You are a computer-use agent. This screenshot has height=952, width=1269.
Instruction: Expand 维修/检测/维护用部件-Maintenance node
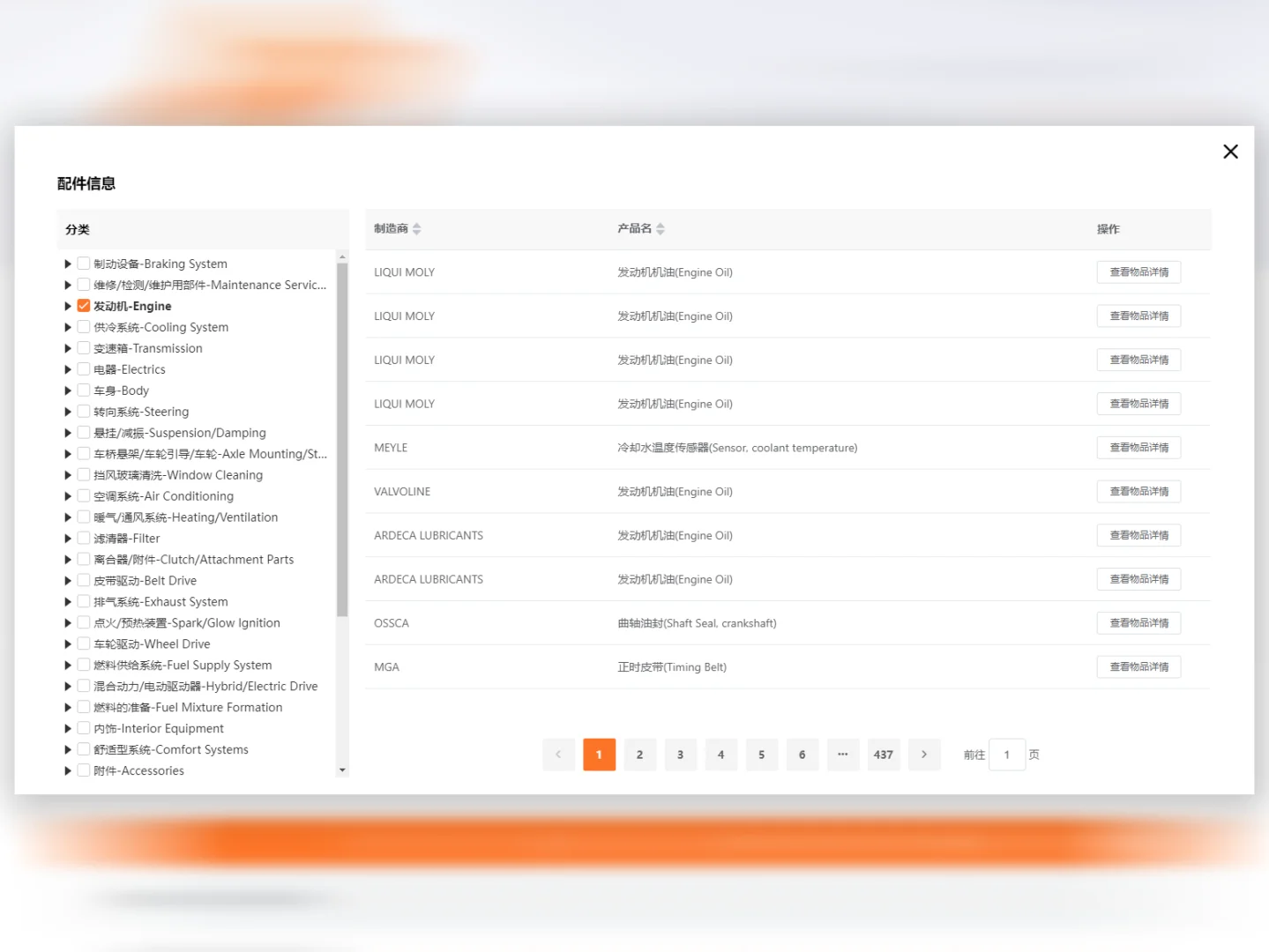tap(68, 285)
